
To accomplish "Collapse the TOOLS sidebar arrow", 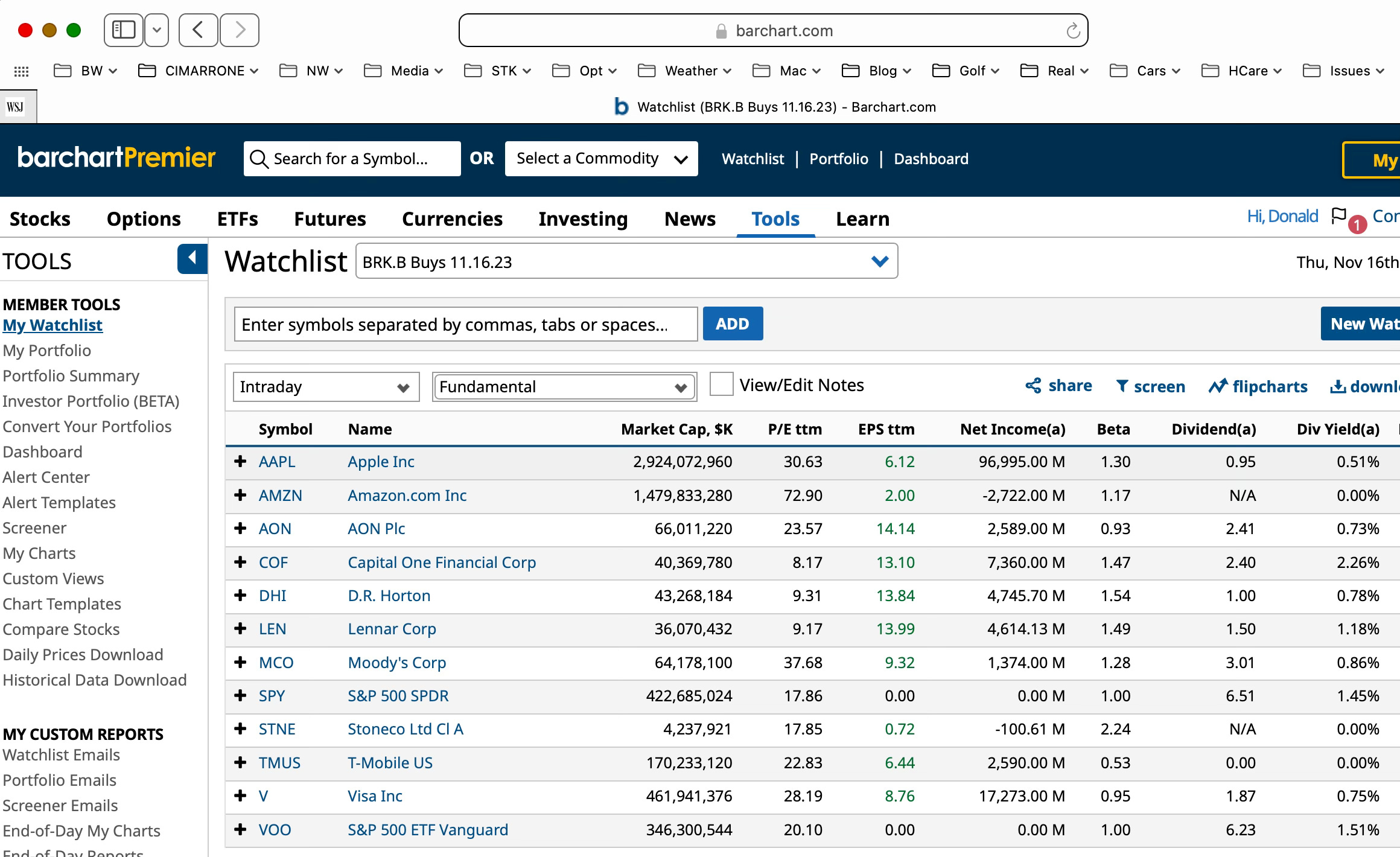I will click(192, 259).
